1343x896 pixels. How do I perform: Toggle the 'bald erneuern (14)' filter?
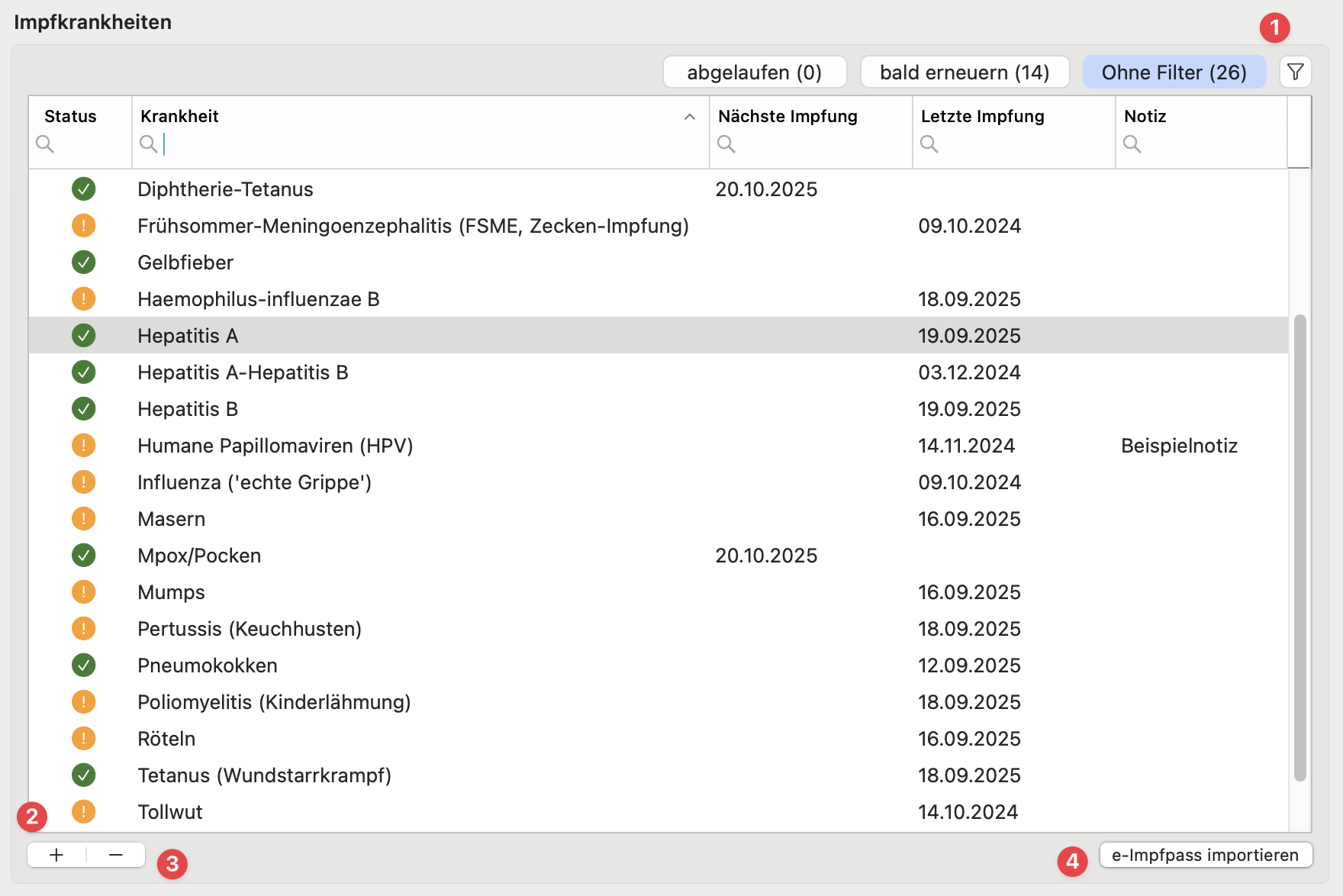click(x=965, y=73)
